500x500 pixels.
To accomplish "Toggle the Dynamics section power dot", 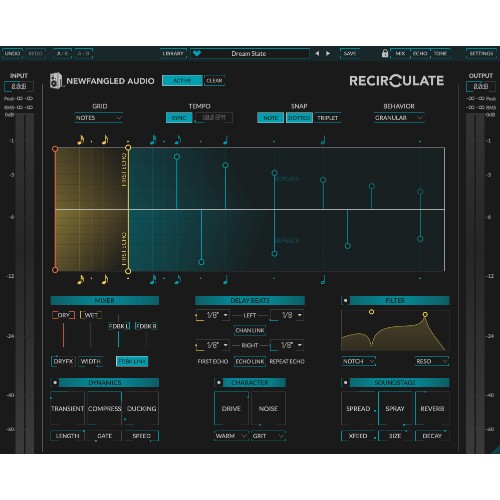I will (x=55, y=382).
